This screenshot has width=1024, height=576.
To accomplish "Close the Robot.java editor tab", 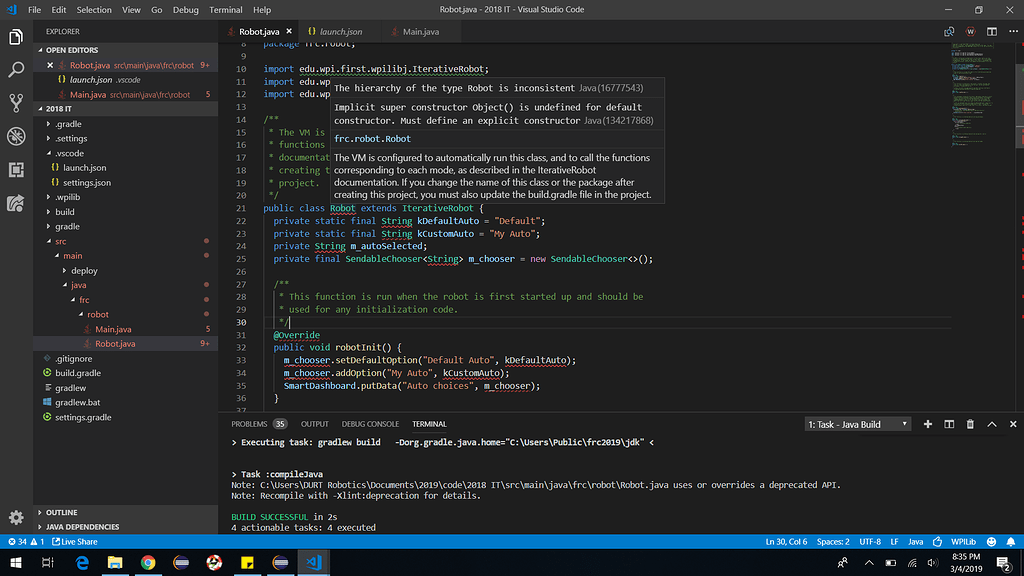I will pos(289,31).
